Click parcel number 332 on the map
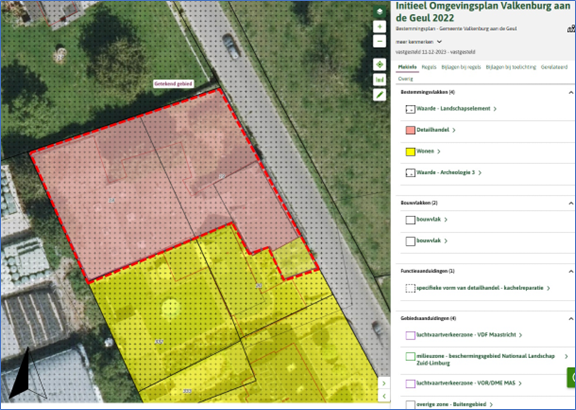 click(159, 342)
